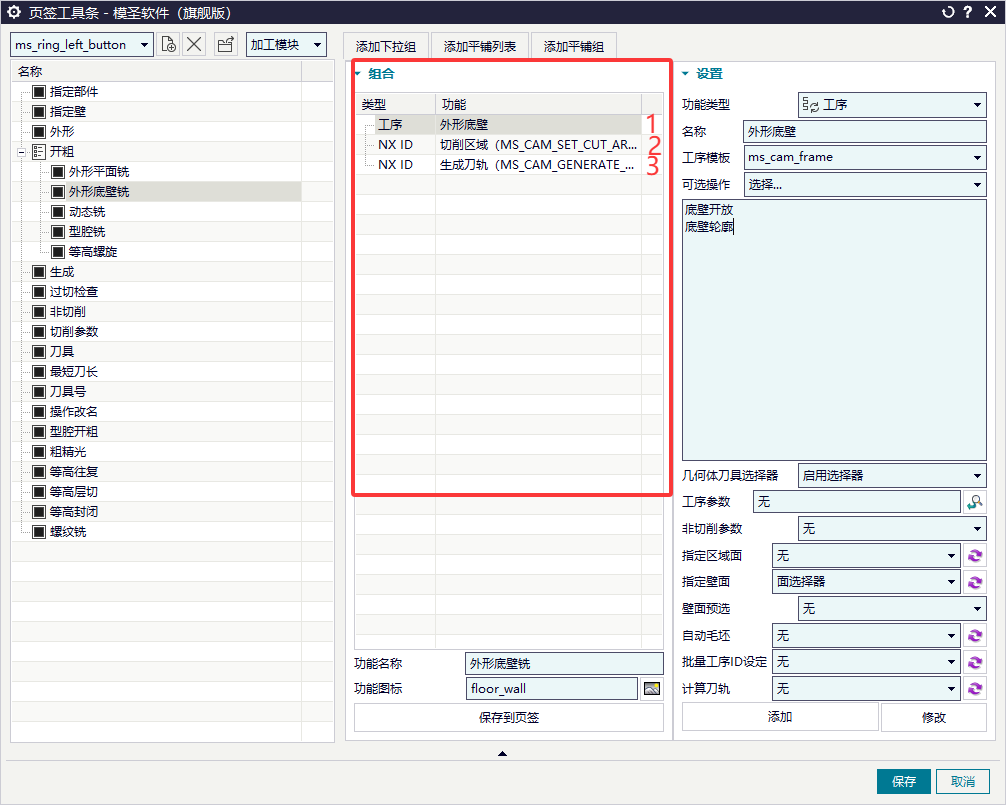Image resolution: width=1006 pixels, height=805 pixels.
Task: Collapse the 开粗 tree node
Action: tap(21, 152)
